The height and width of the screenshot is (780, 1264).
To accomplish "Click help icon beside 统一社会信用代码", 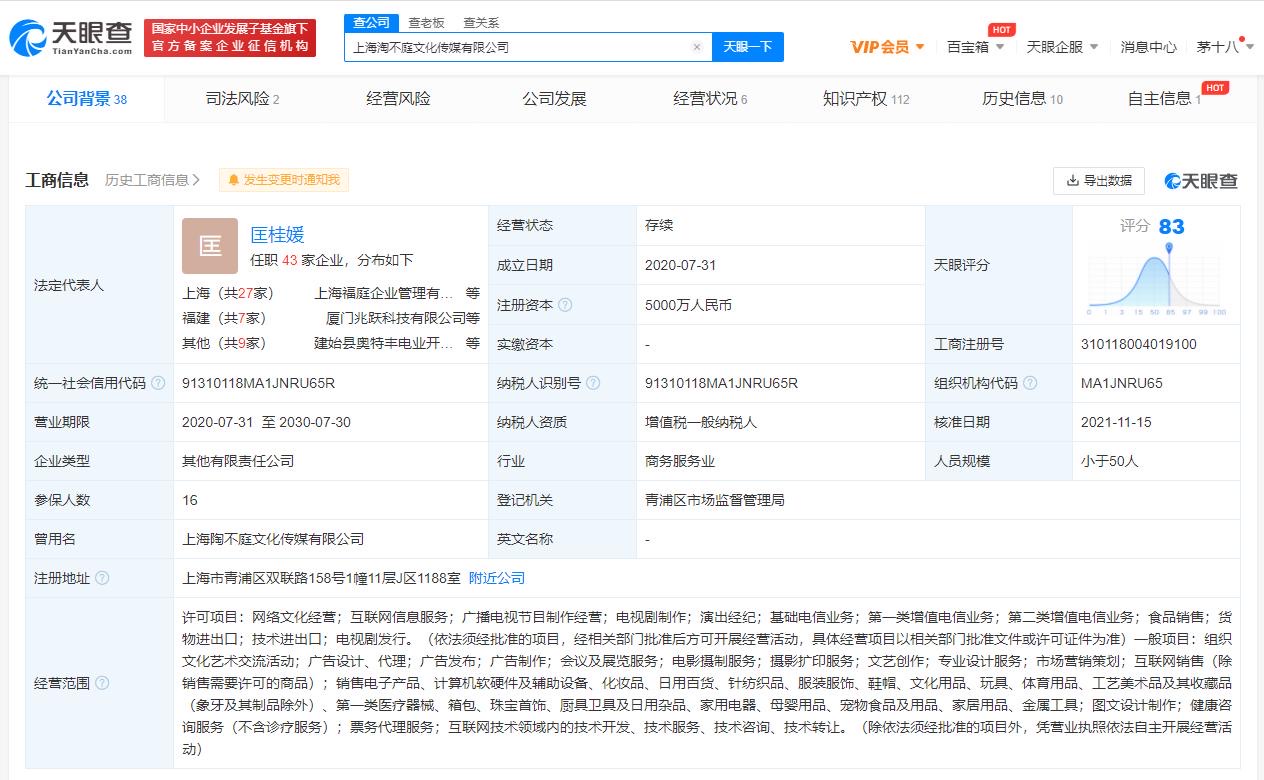I will [x=158, y=383].
